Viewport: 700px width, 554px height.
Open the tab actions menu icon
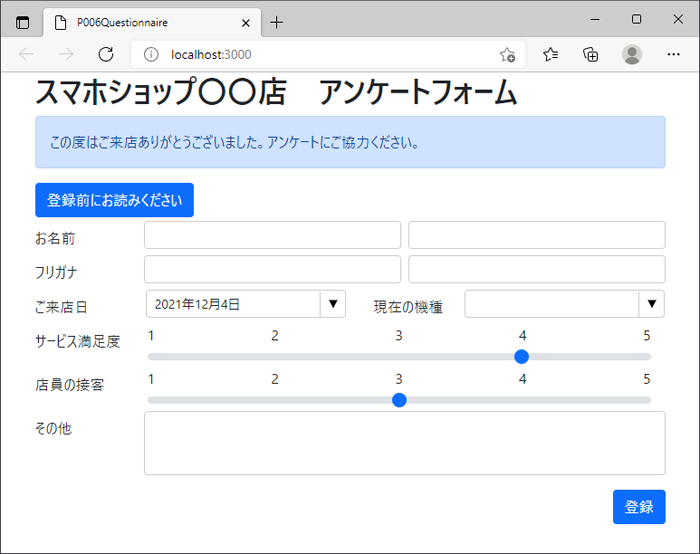[x=22, y=22]
